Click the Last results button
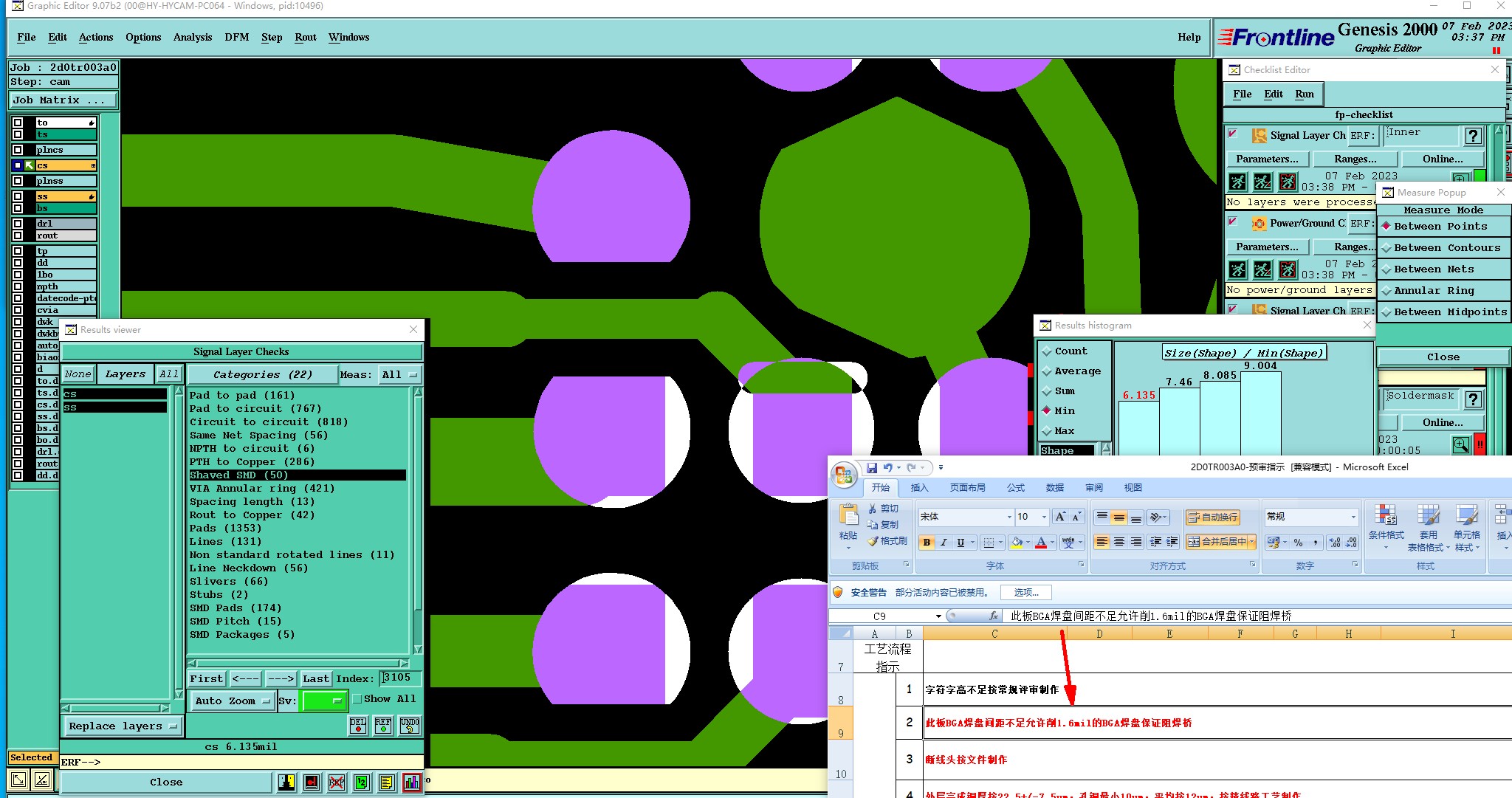Viewport: 1512px width, 798px height. (315, 678)
